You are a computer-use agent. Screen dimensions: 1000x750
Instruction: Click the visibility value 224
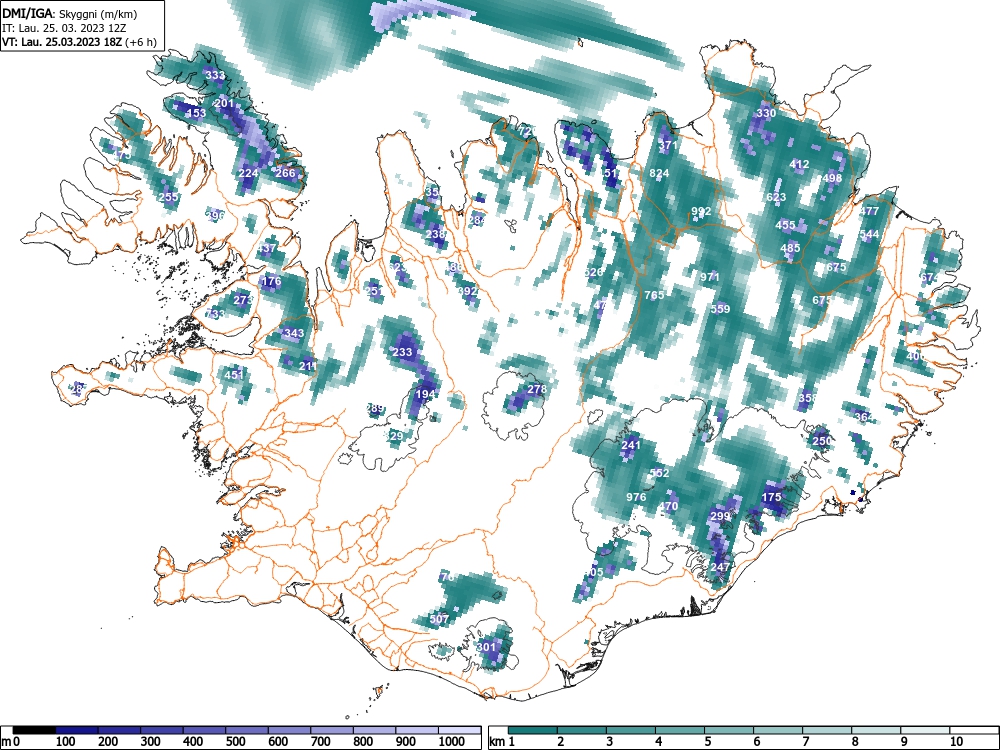point(248,173)
